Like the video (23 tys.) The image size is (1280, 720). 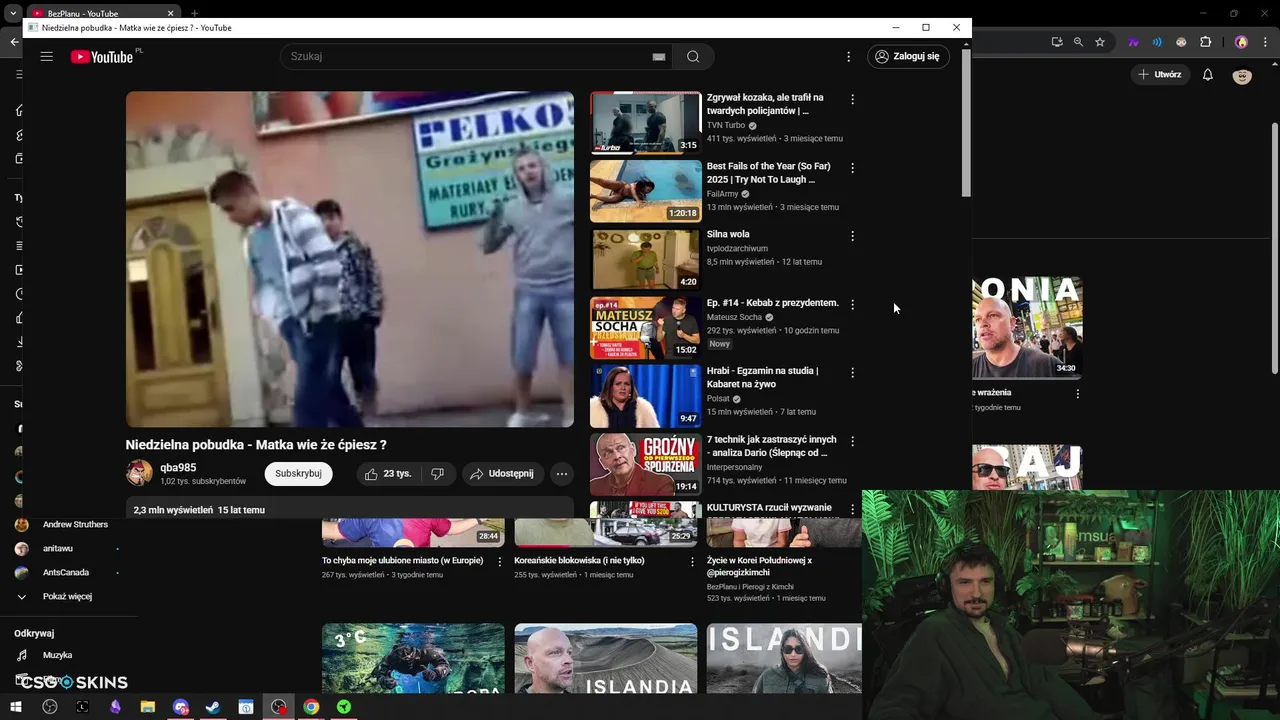click(388, 474)
